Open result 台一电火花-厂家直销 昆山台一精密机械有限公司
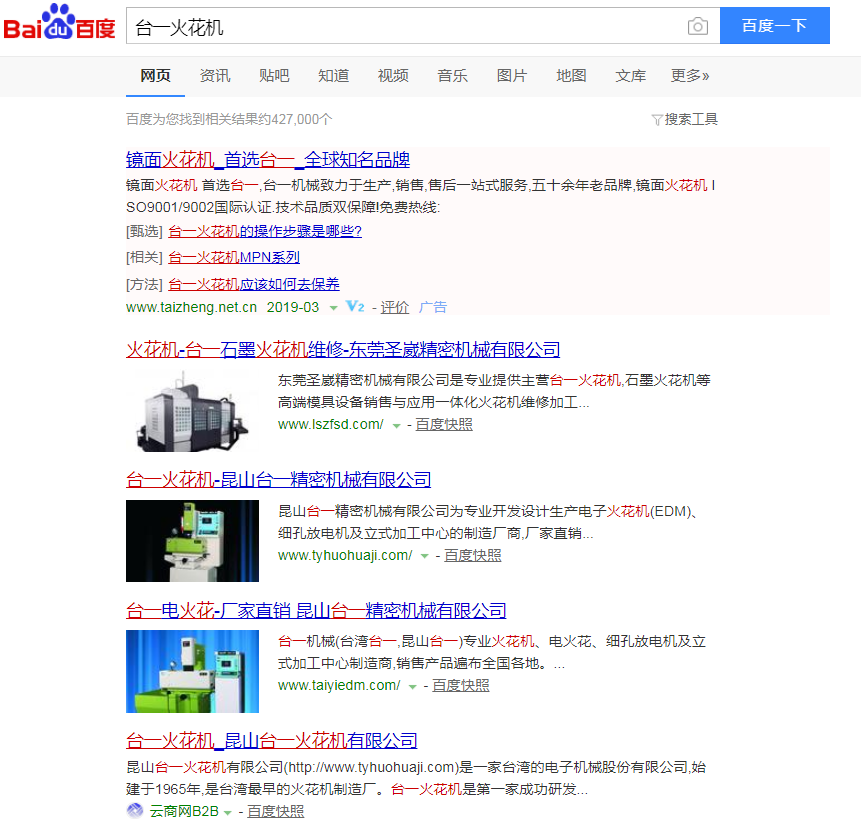The width and height of the screenshot is (861, 824). coord(316,610)
